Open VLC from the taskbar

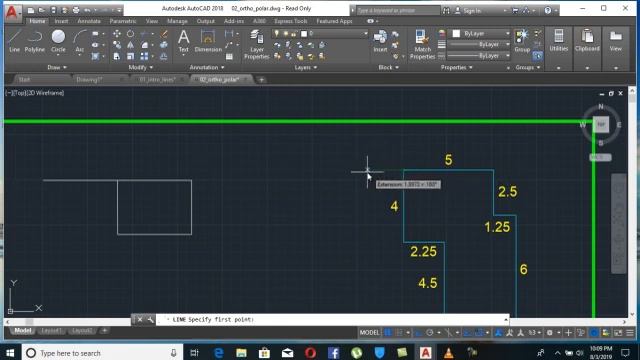point(448,353)
